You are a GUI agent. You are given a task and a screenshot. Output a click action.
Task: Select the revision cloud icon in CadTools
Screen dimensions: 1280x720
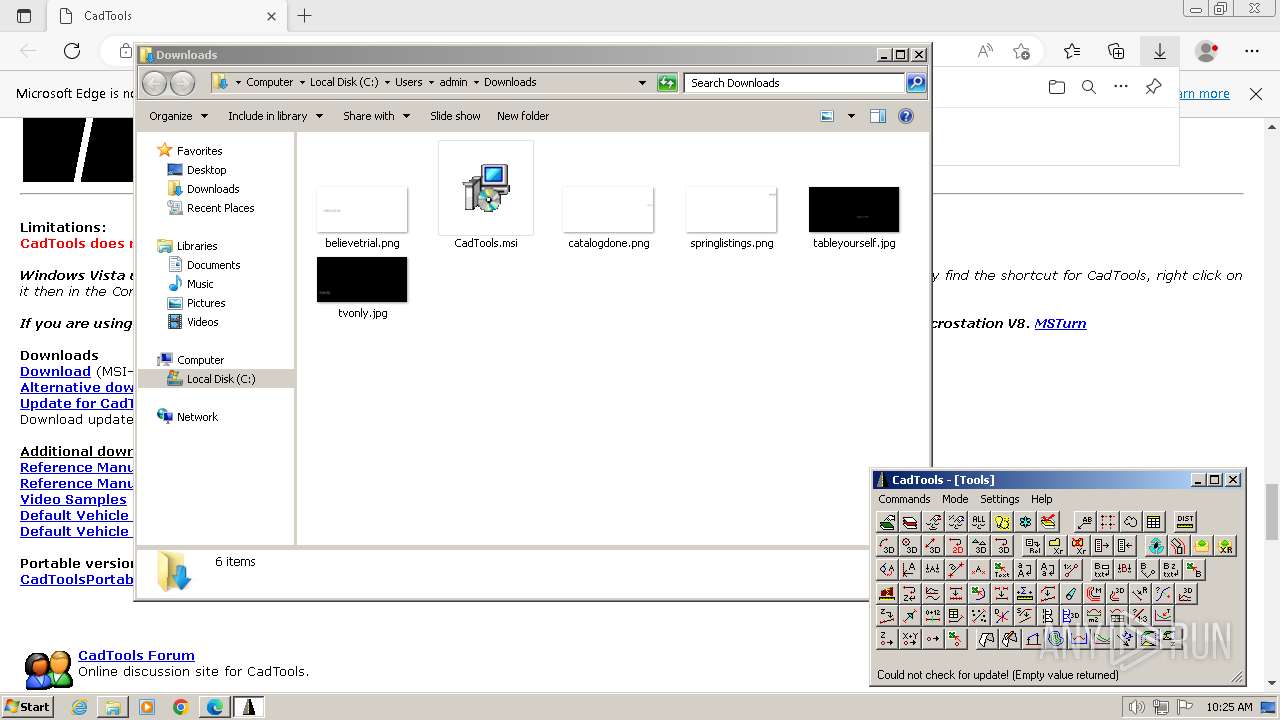[x=1131, y=521]
